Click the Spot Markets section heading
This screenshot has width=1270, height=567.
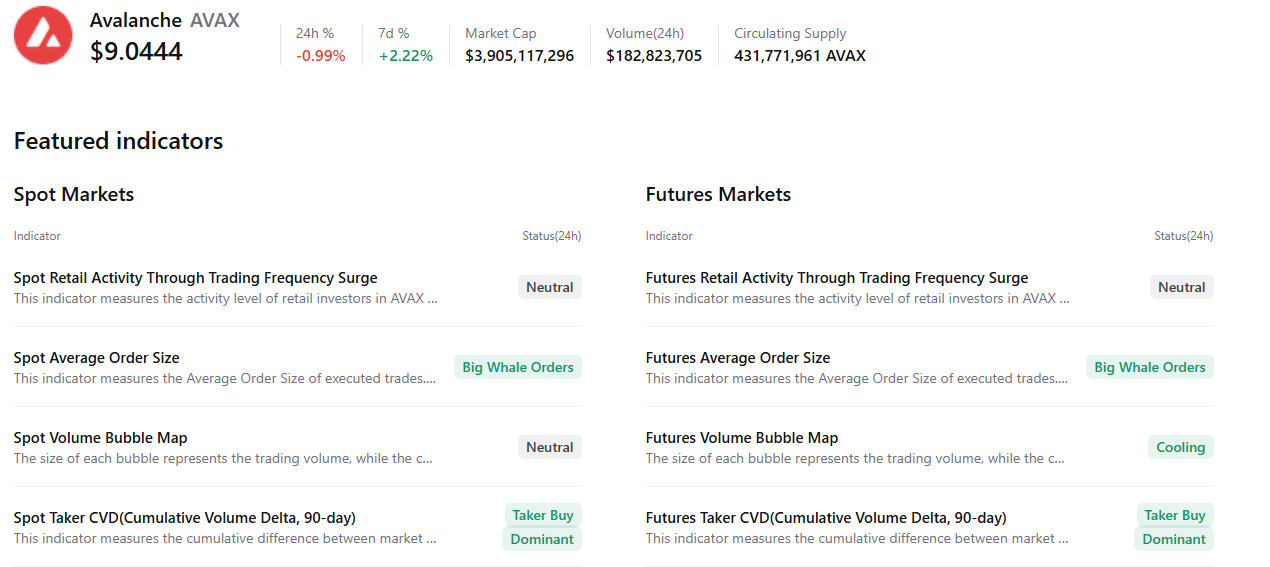pos(74,194)
